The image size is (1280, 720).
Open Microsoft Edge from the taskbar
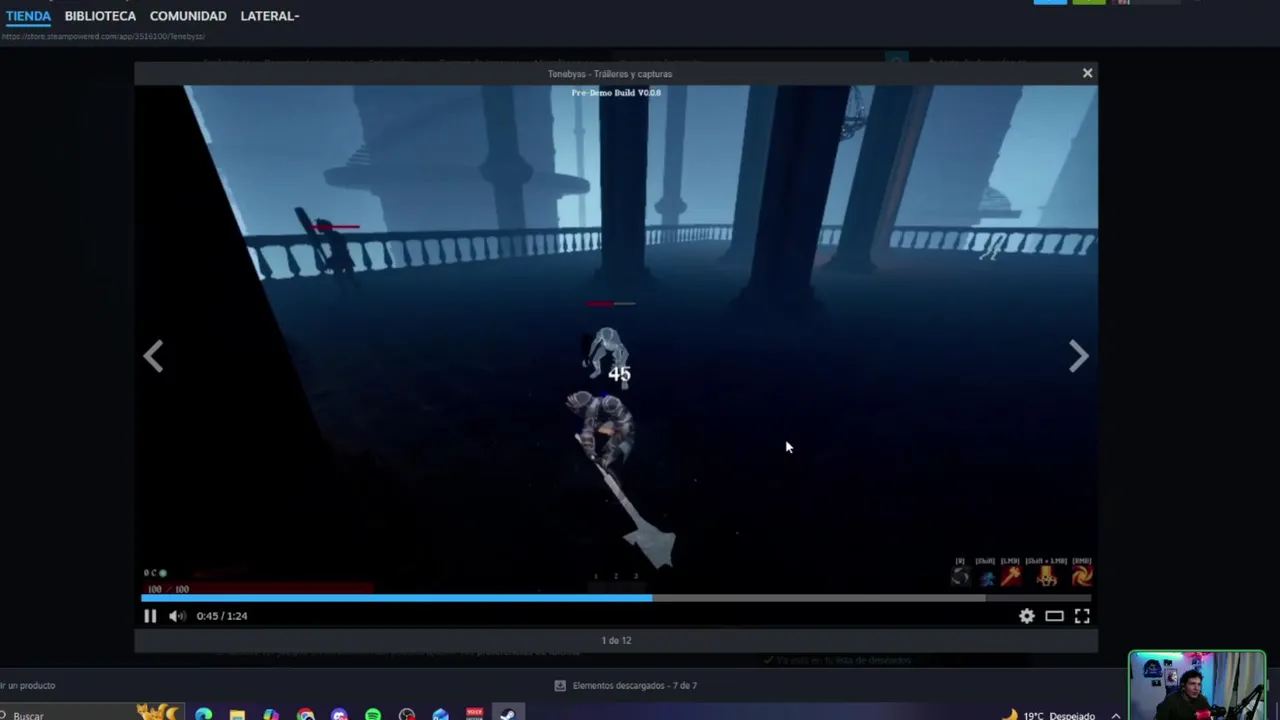pos(204,714)
